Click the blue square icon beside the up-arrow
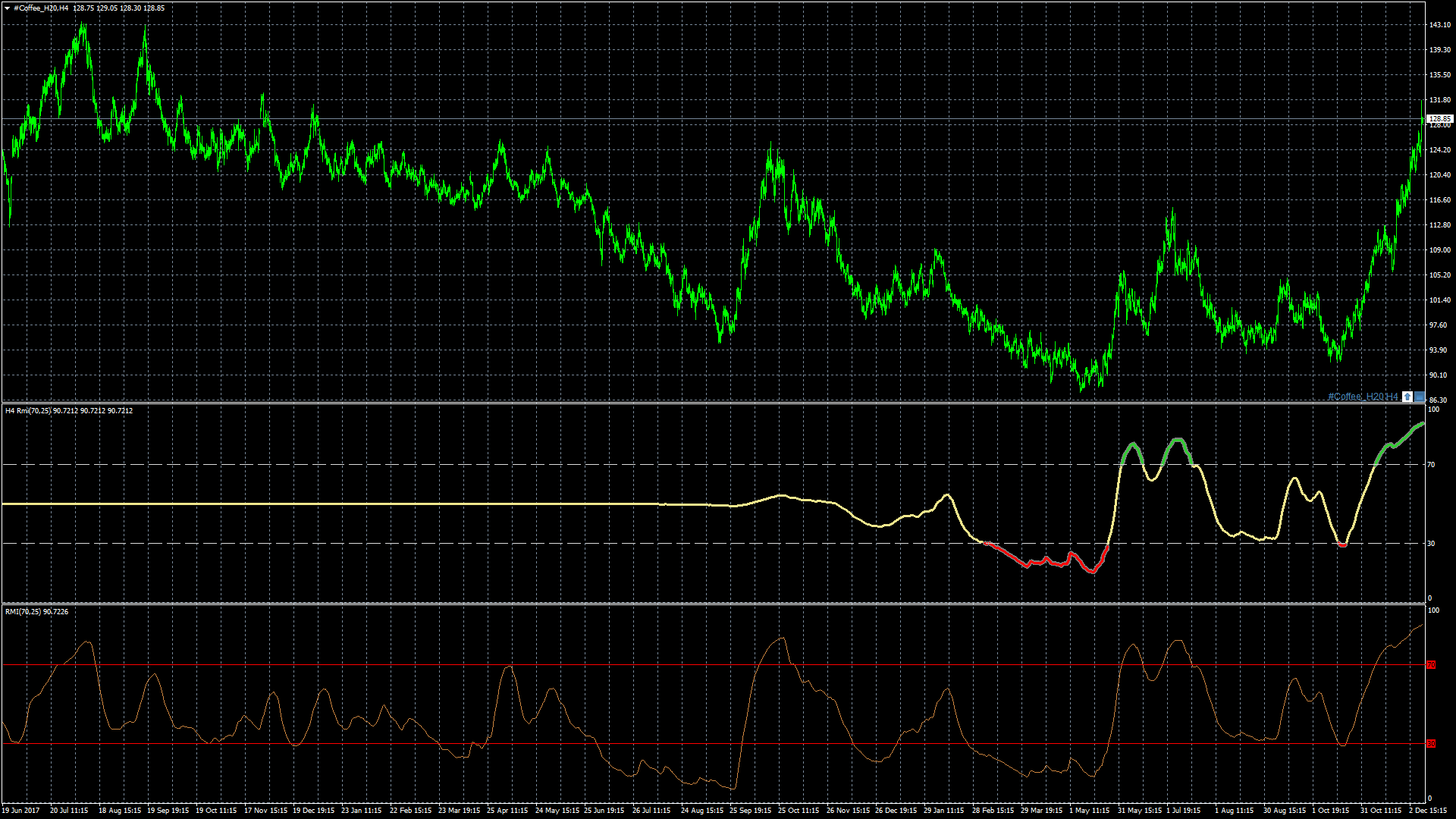The image size is (1456, 819). 1420,397
